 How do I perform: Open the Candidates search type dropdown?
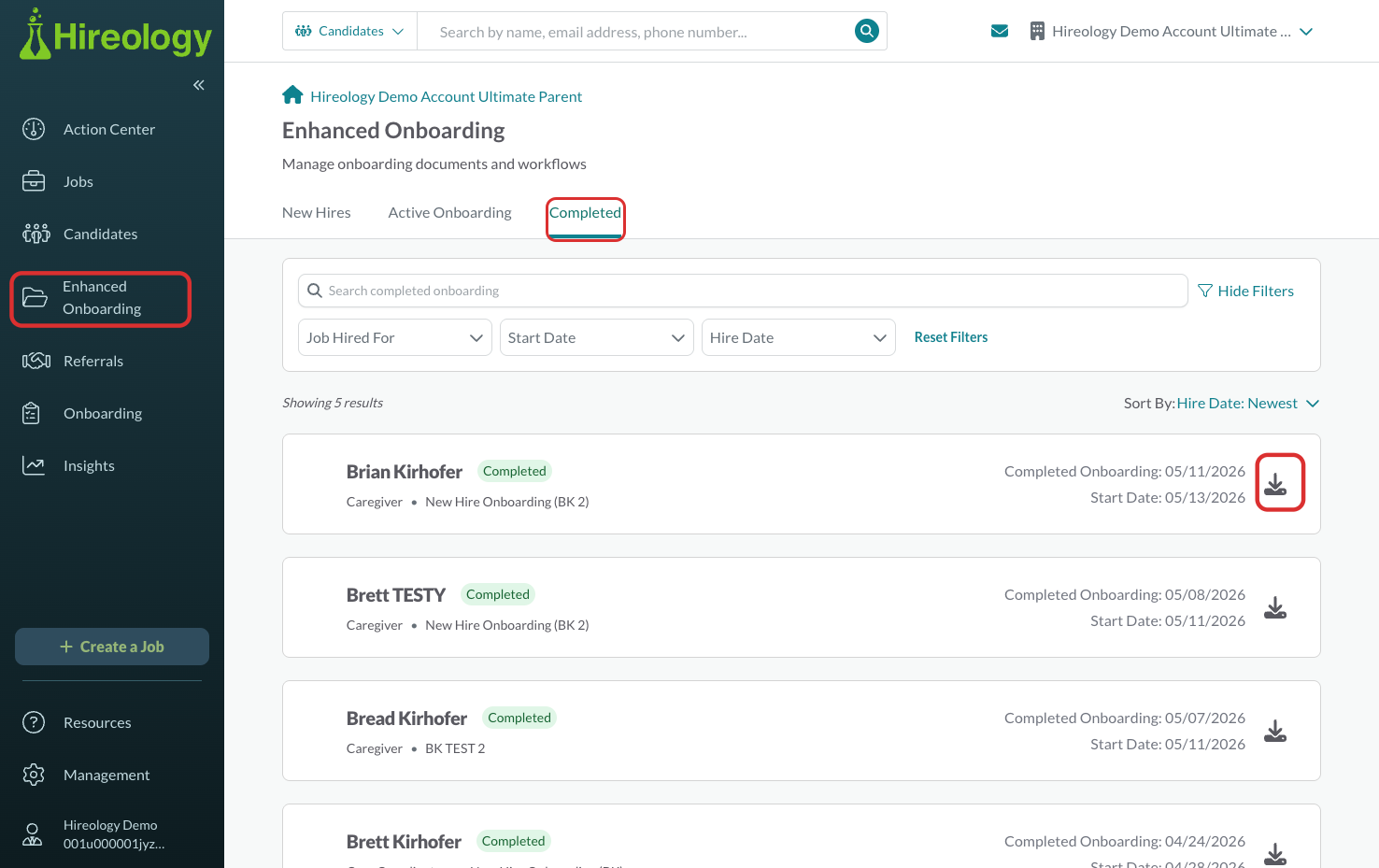[x=350, y=31]
